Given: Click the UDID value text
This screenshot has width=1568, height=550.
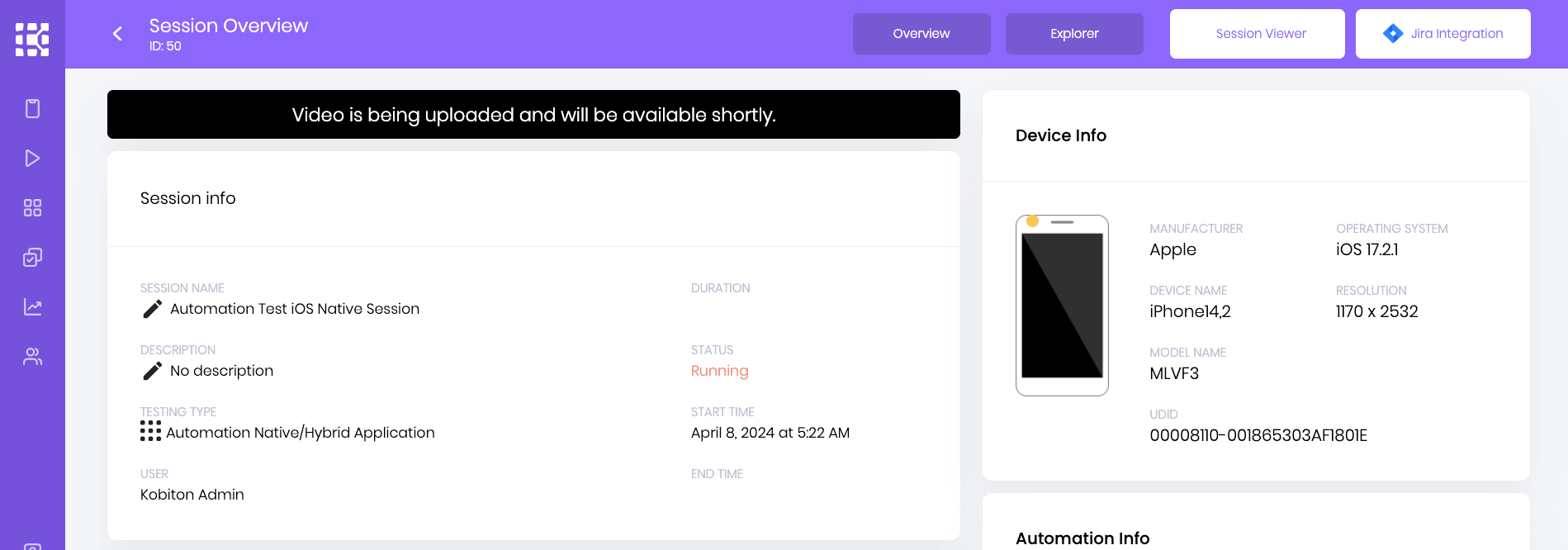Looking at the screenshot, I should coord(1258,435).
